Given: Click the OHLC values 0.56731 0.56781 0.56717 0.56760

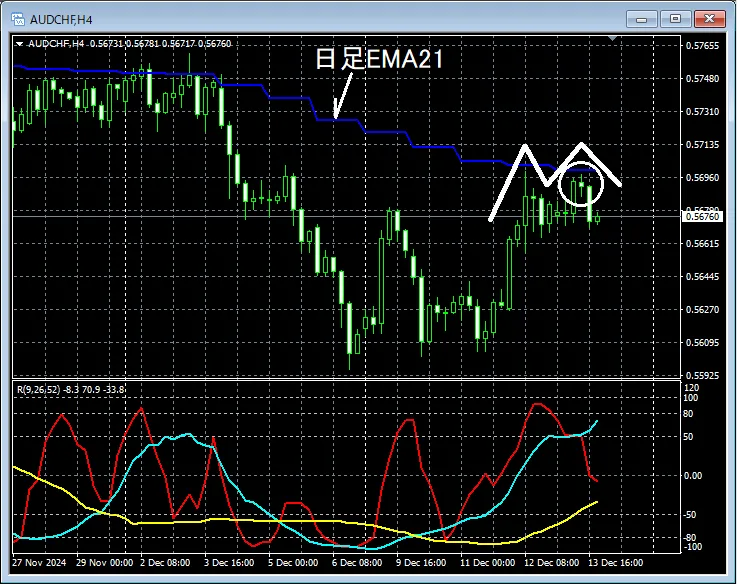Looking at the screenshot, I should [x=160, y=44].
